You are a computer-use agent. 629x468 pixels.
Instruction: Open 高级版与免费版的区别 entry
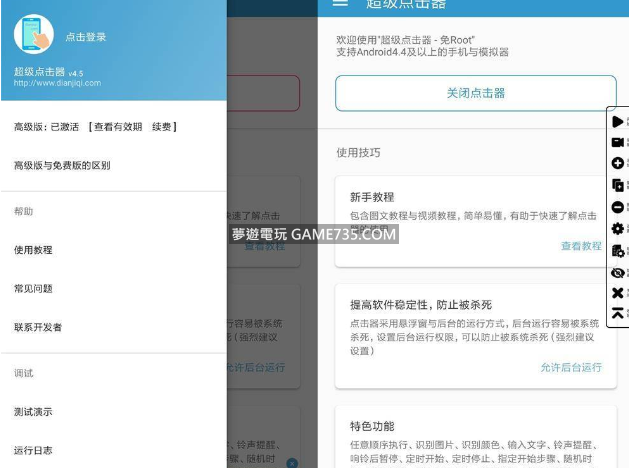coord(62,165)
